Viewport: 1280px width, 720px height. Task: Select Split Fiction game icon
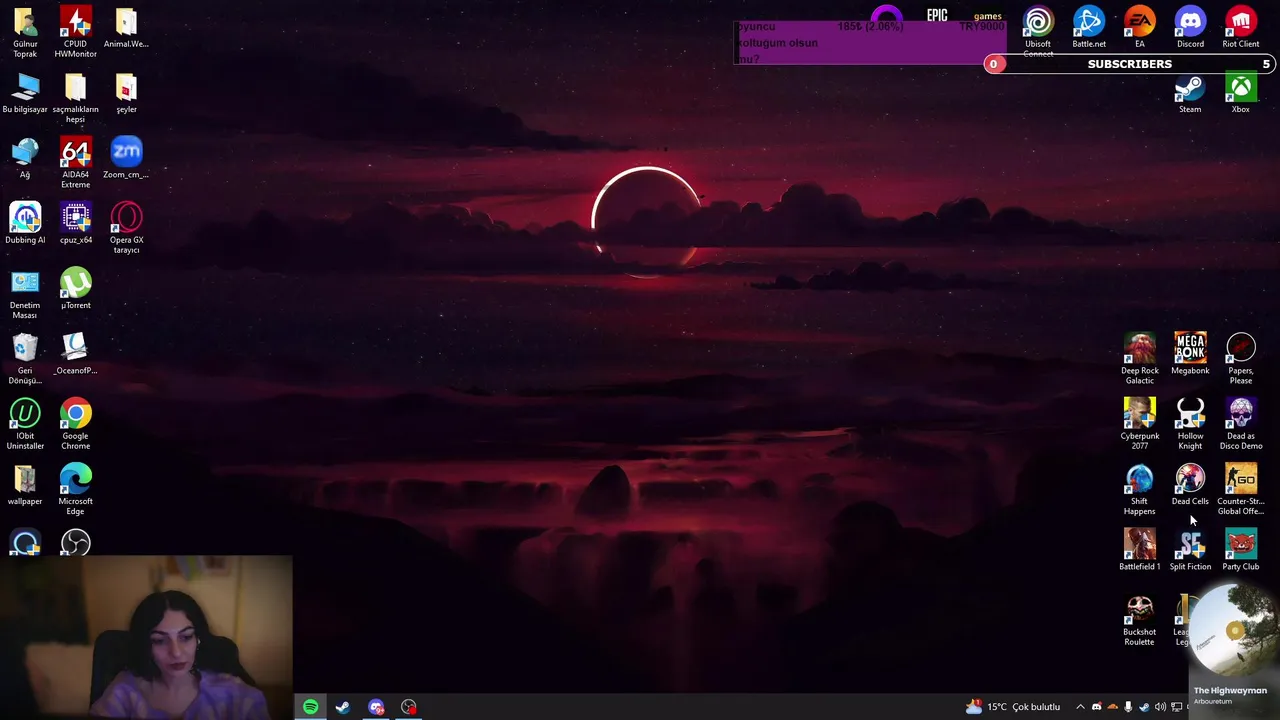(x=1190, y=550)
